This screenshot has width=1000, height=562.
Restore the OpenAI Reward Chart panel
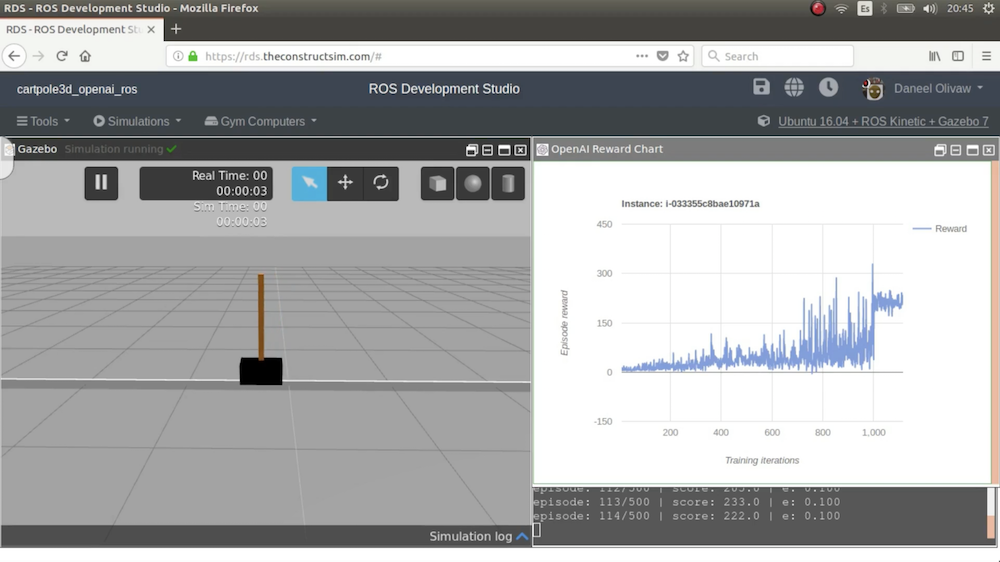coord(939,150)
